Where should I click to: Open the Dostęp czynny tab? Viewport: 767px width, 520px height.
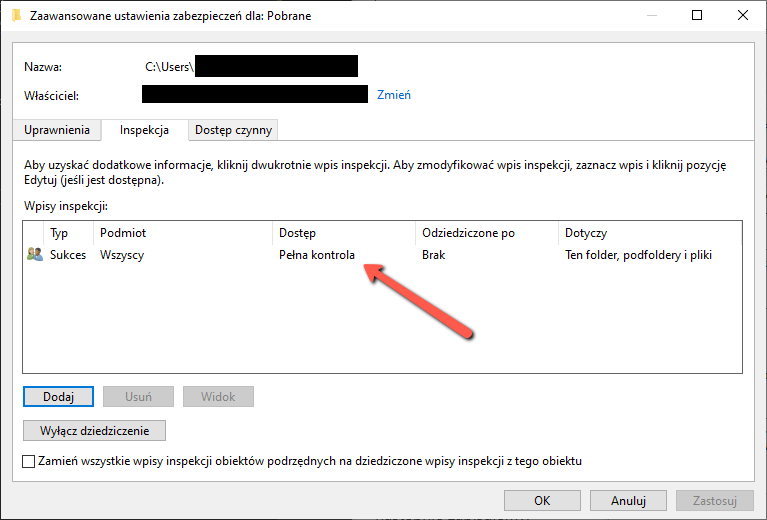(233, 130)
